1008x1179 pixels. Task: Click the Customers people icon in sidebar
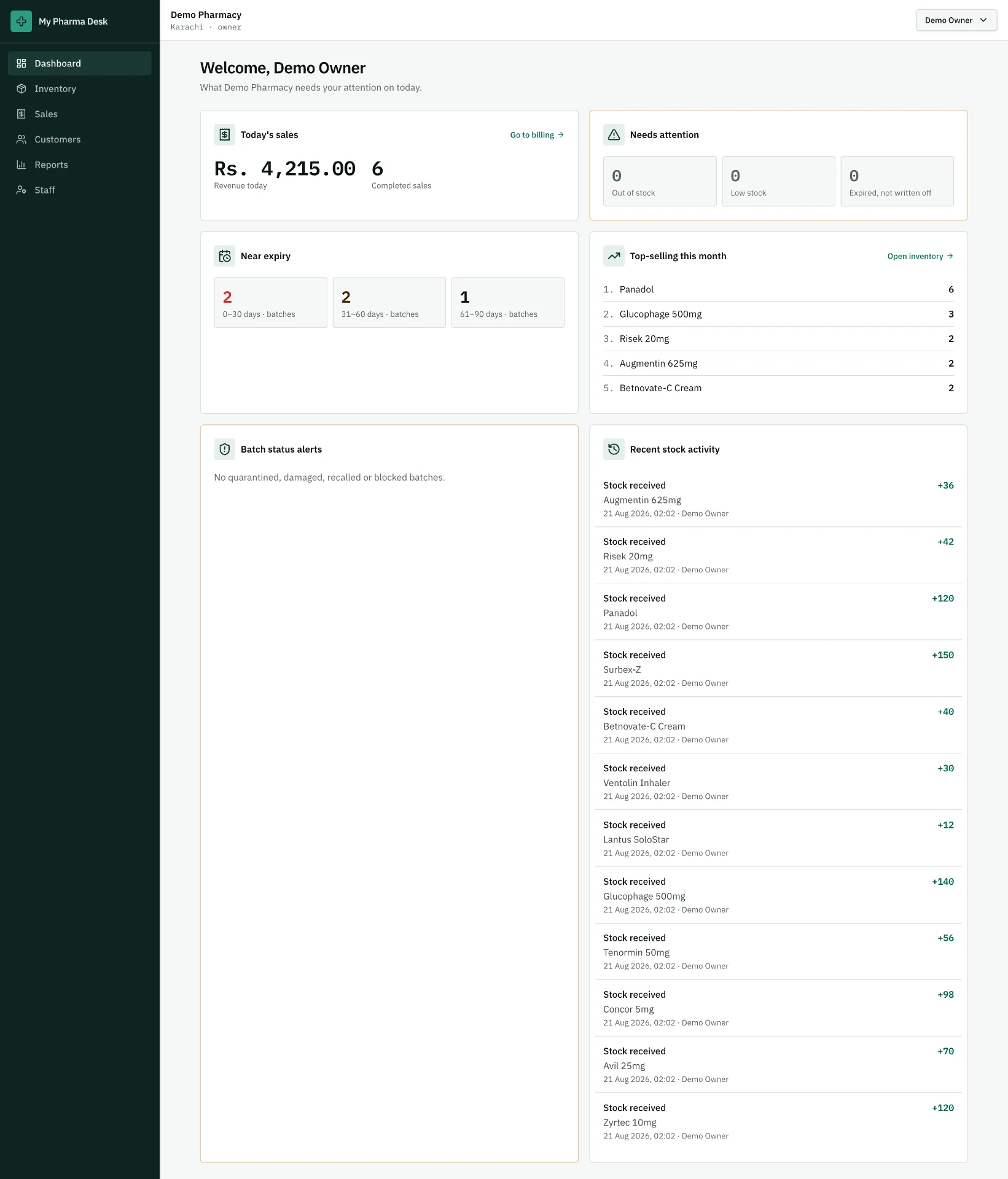click(21, 139)
